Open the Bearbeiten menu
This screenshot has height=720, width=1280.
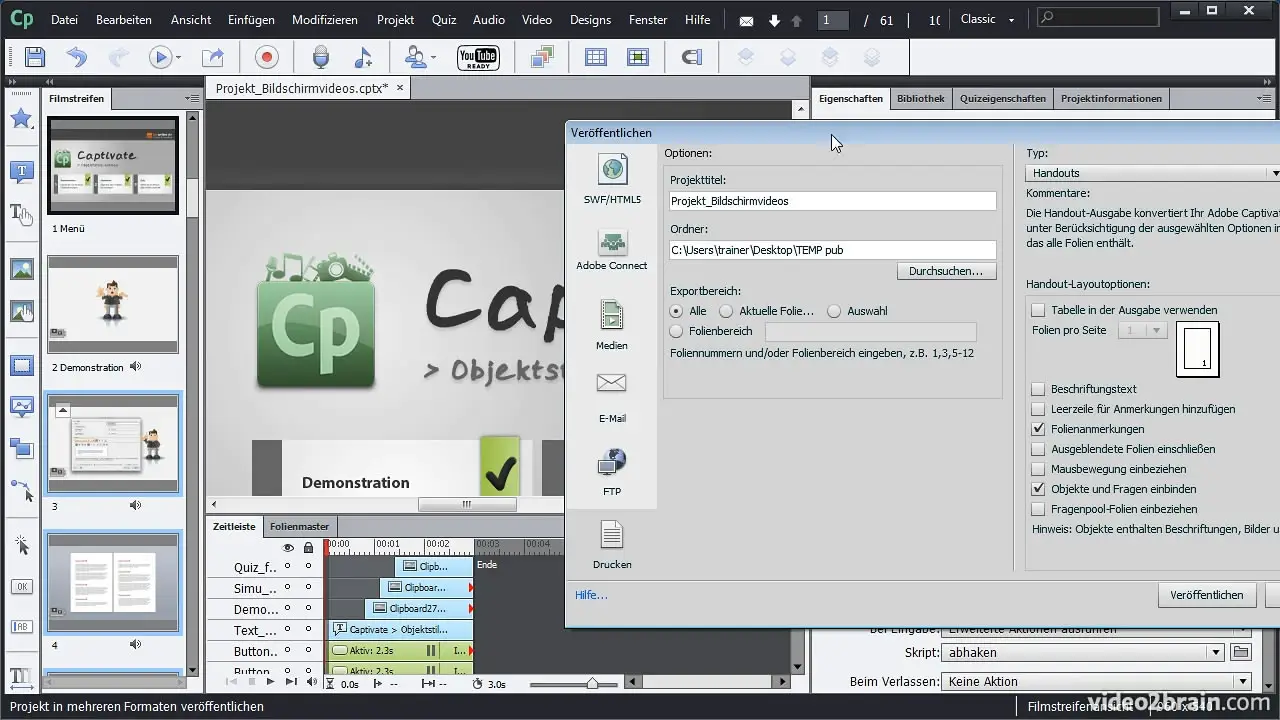pos(124,20)
